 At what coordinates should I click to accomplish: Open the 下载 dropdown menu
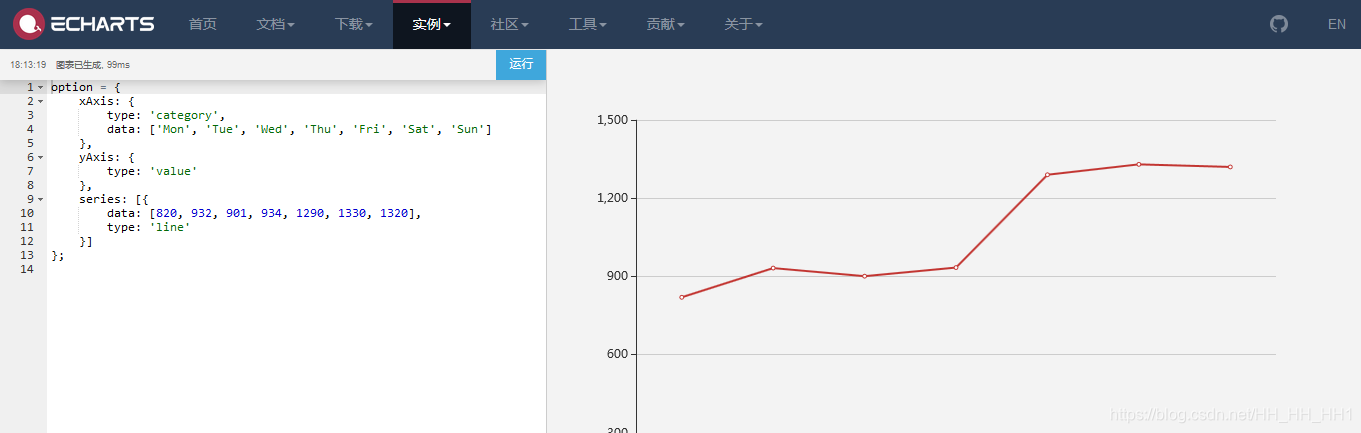coord(353,24)
